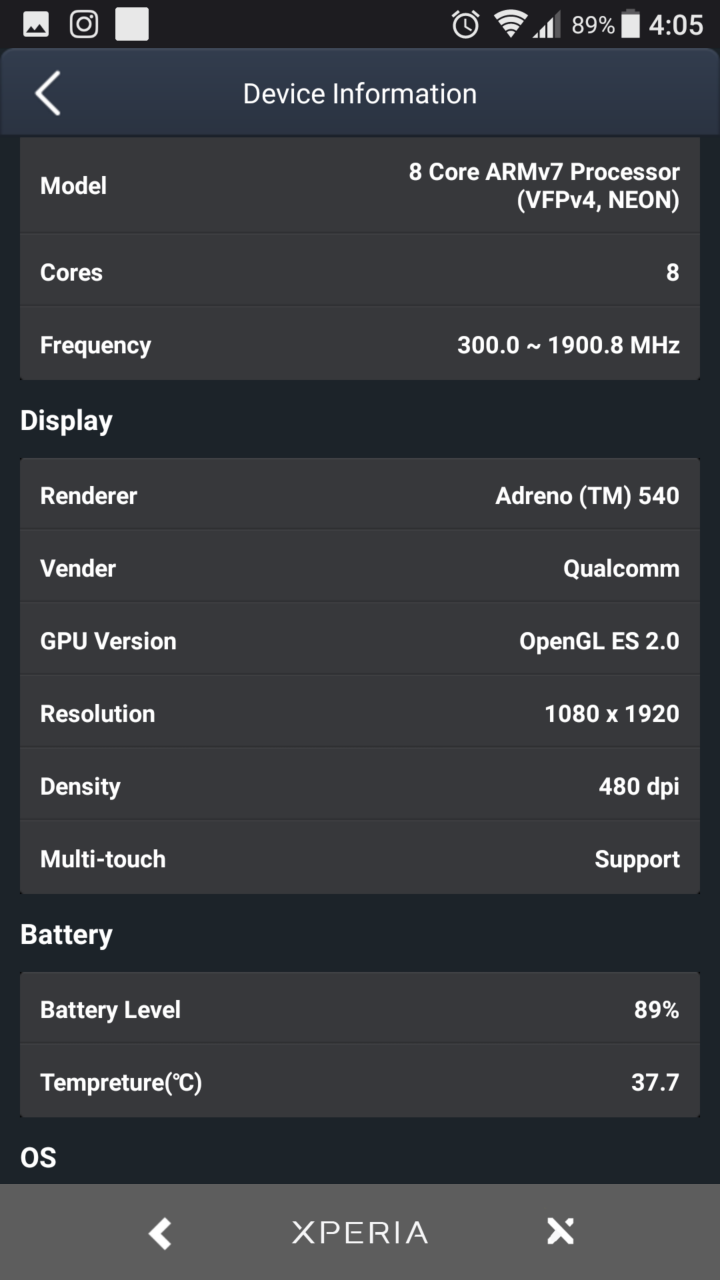Select the Renderer Adreno 540 row
The image size is (720, 1280).
pos(360,495)
